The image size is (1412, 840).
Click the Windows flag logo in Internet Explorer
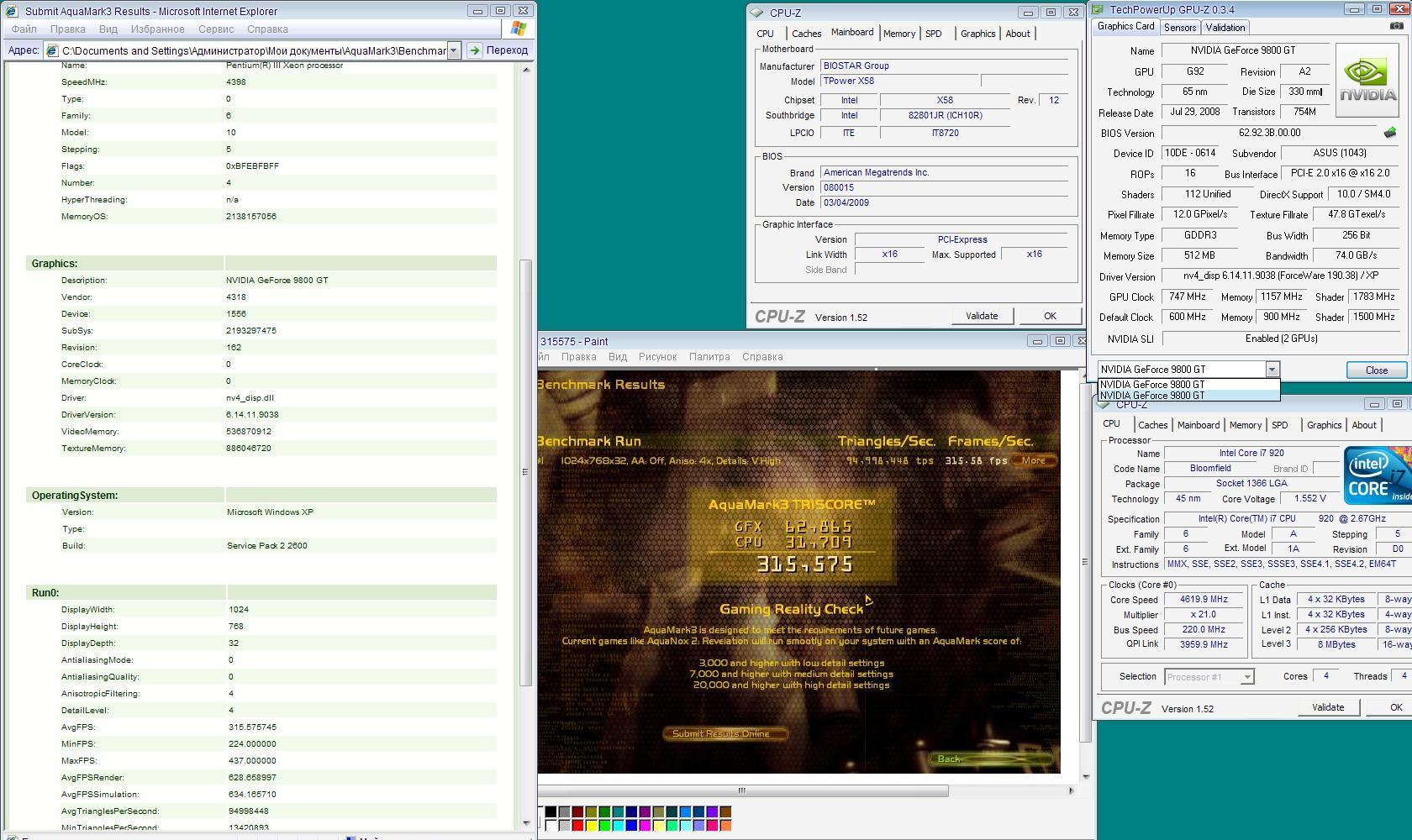519,29
